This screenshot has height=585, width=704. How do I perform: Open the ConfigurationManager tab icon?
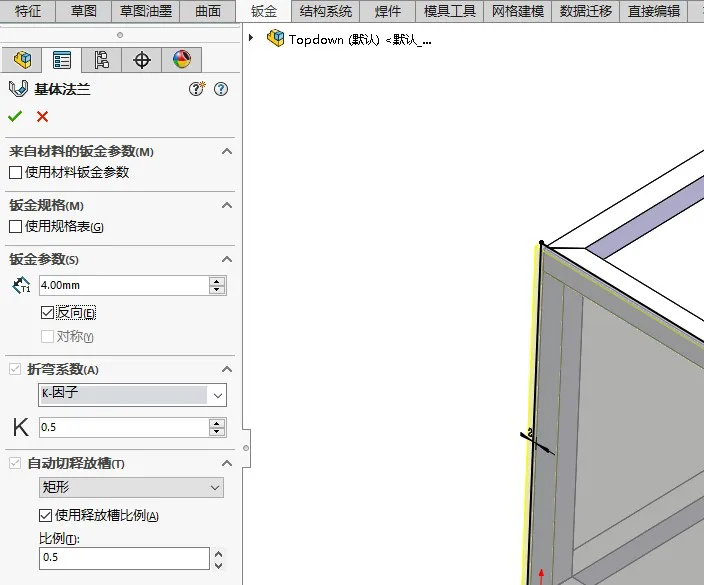pyautogui.click(x=101, y=60)
